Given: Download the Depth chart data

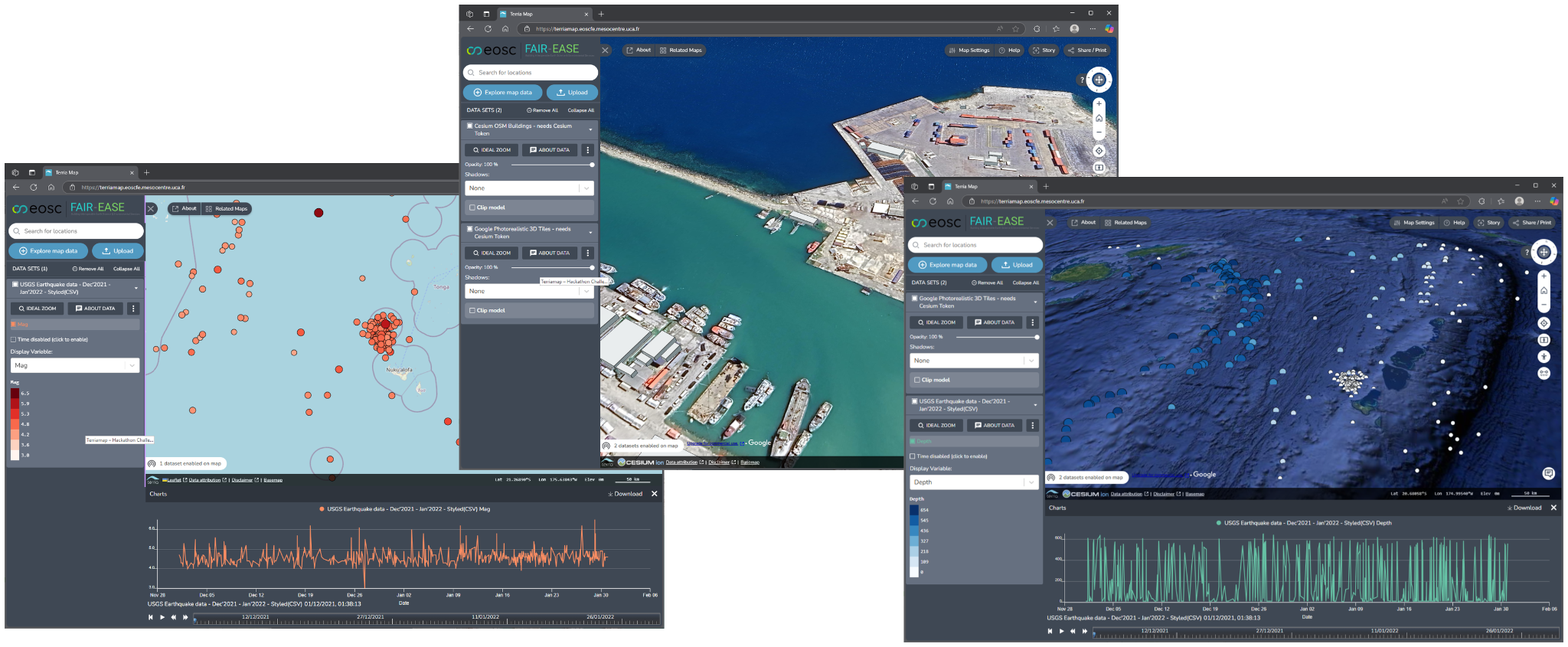Looking at the screenshot, I should pyautogui.click(x=1524, y=508).
